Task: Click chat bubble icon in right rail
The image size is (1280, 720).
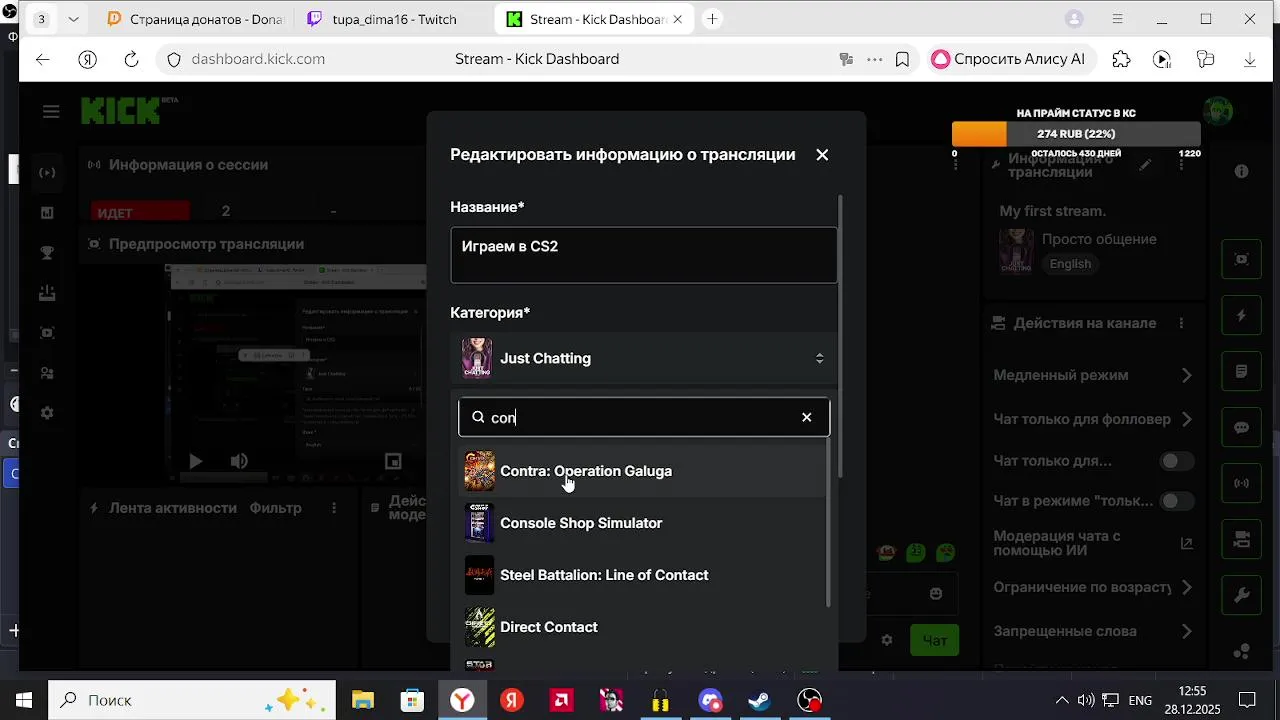Action: [1241, 427]
